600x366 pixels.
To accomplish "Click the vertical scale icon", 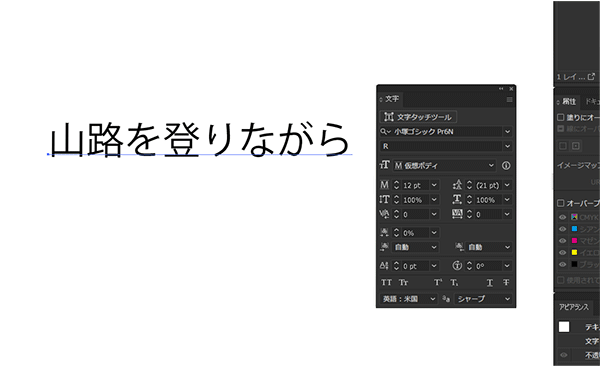I will [x=384, y=200].
